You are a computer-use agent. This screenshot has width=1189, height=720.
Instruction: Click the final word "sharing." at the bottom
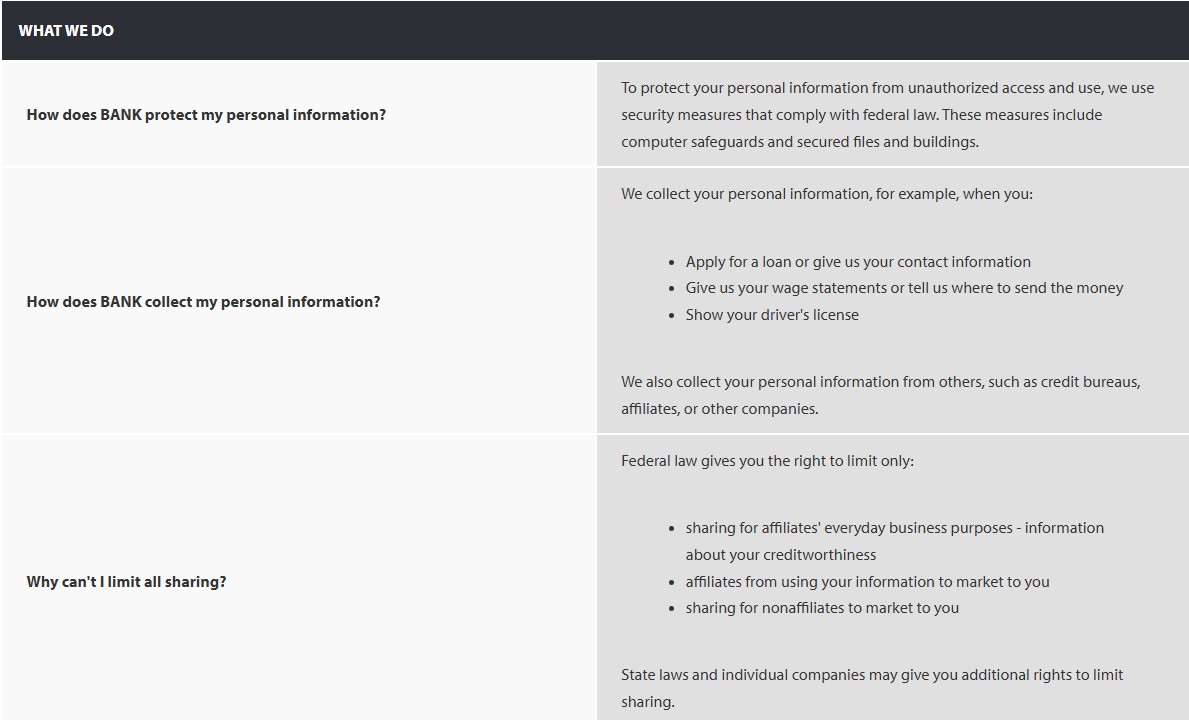coord(647,702)
